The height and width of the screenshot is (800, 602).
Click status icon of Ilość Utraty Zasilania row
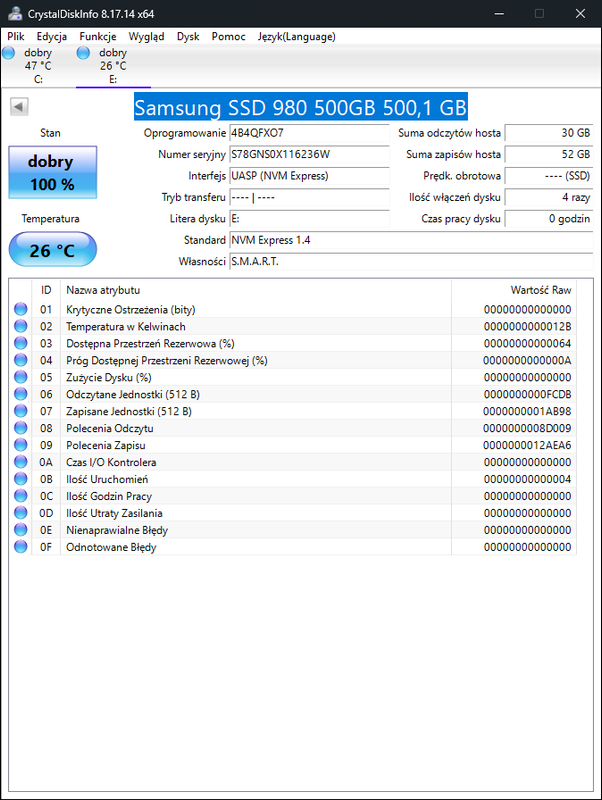pos(20,513)
